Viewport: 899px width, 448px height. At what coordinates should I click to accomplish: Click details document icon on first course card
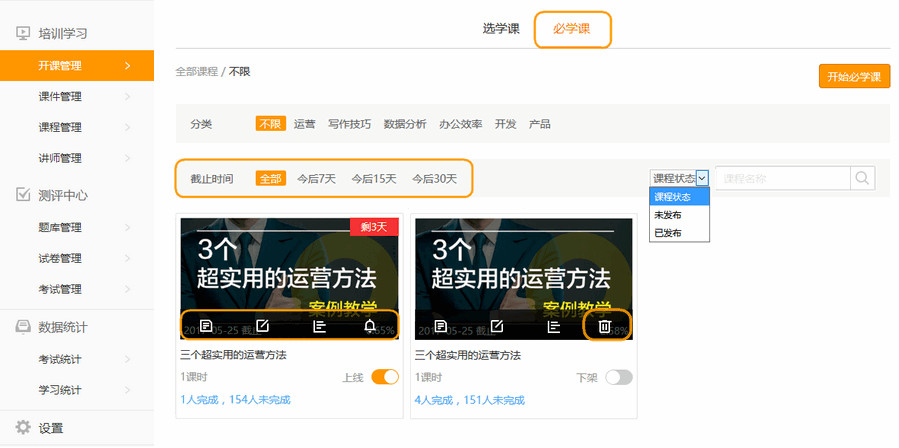pos(206,326)
